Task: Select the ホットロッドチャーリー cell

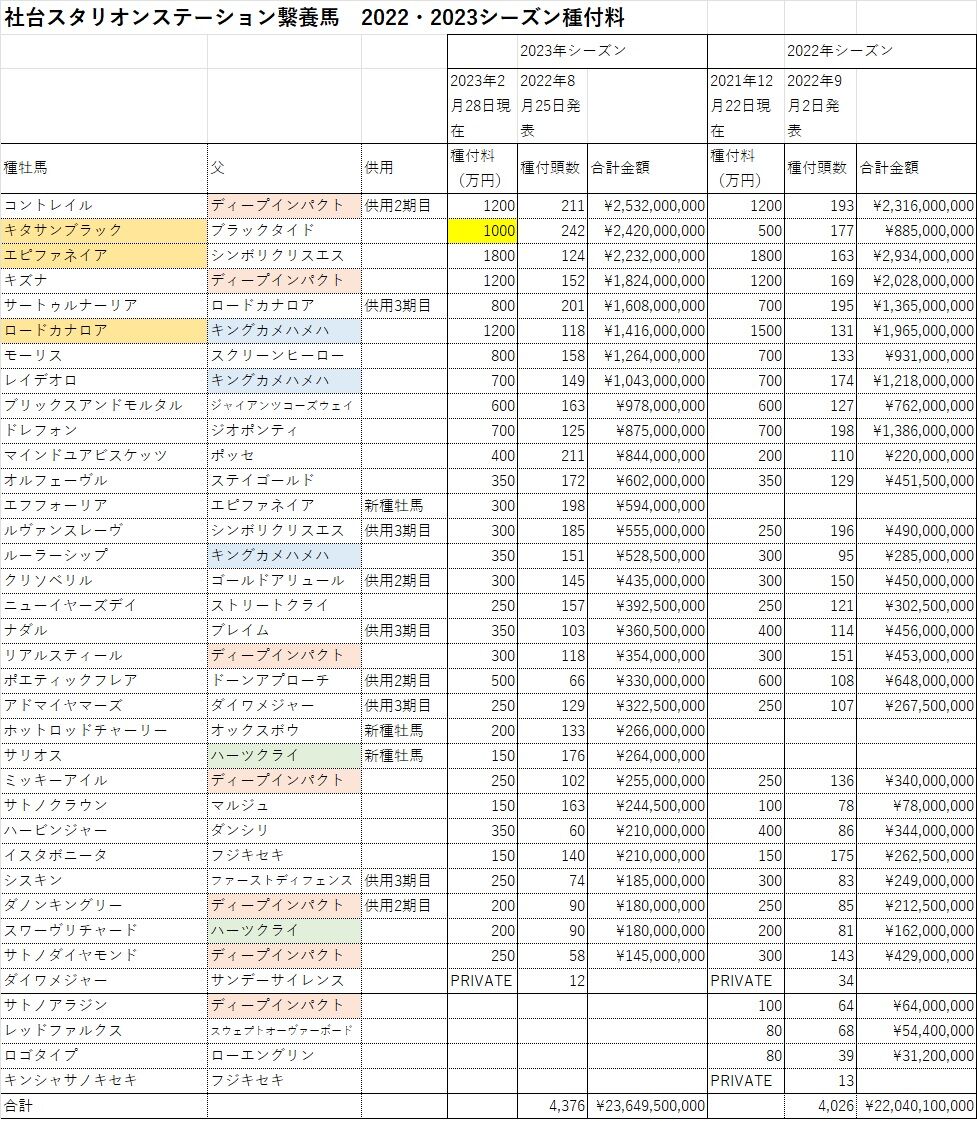Action: point(104,730)
